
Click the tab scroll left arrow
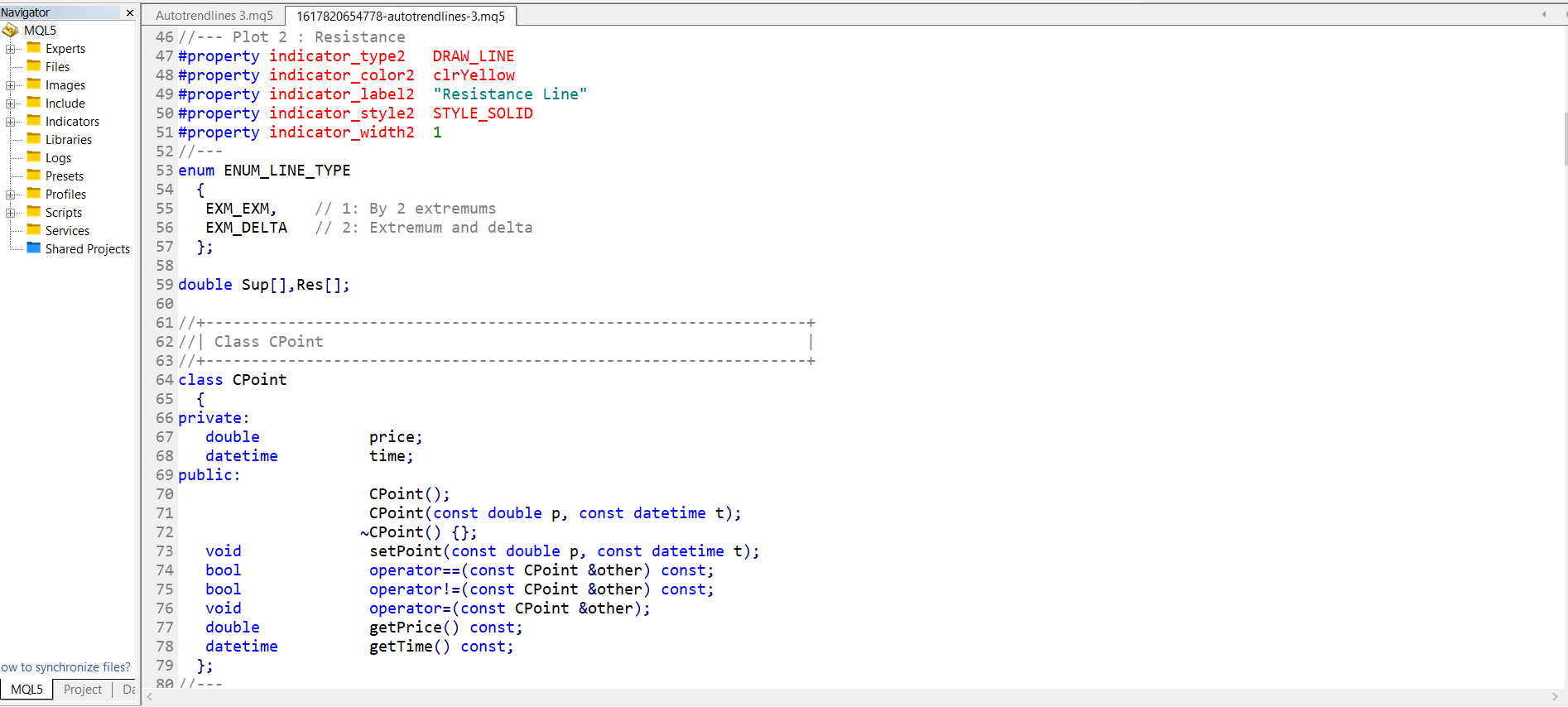pyautogui.click(x=1544, y=14)
